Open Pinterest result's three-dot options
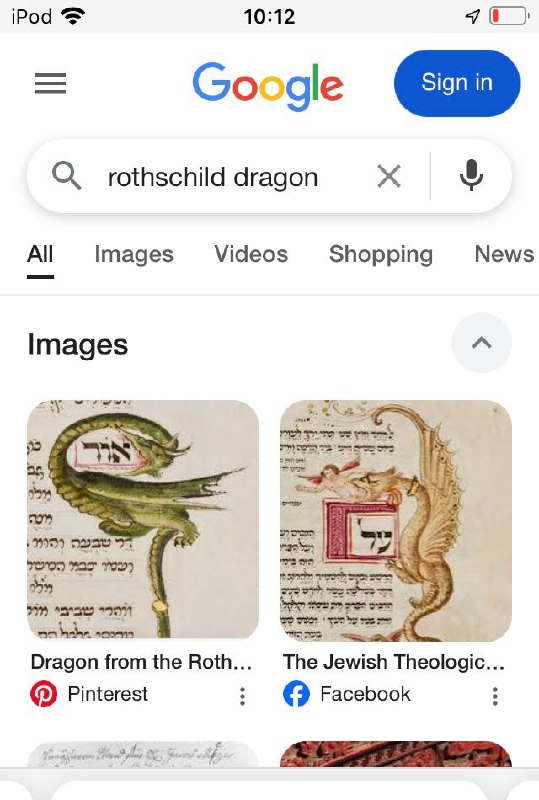 click(242, 696)
